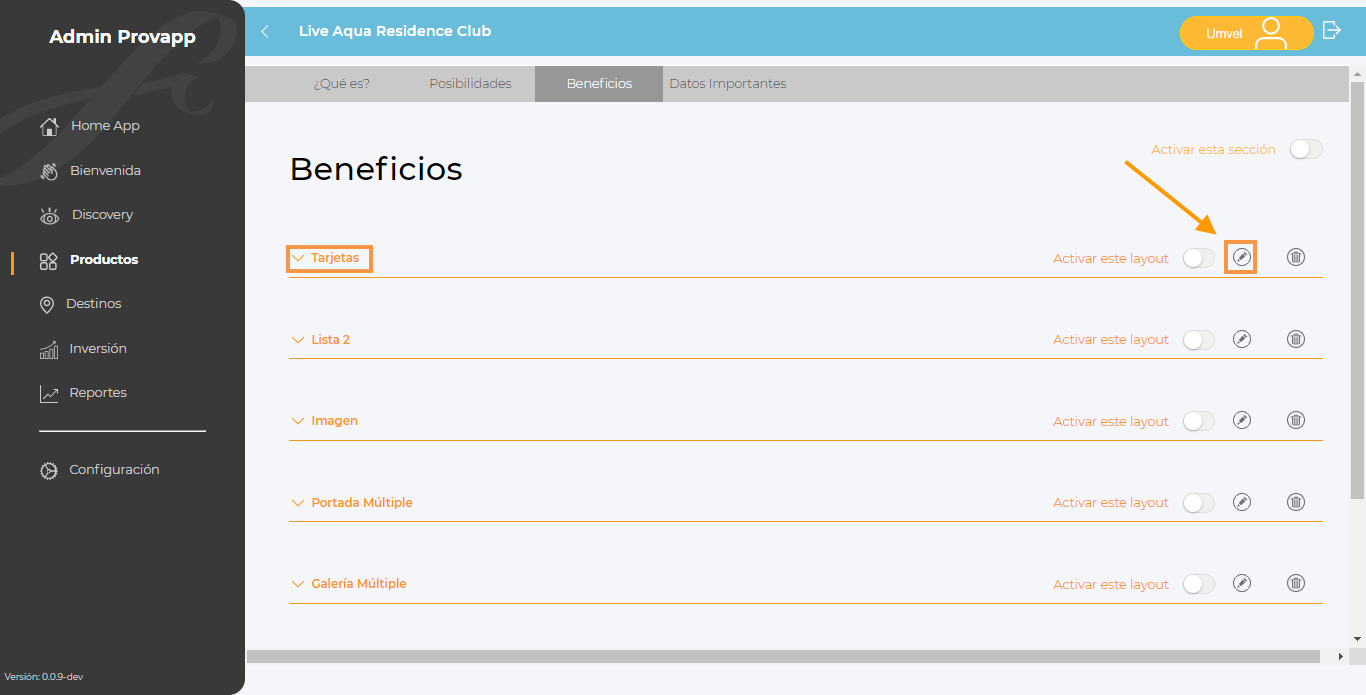
Task: Edit the Portada Múltiple layout
Action: 1242,502
